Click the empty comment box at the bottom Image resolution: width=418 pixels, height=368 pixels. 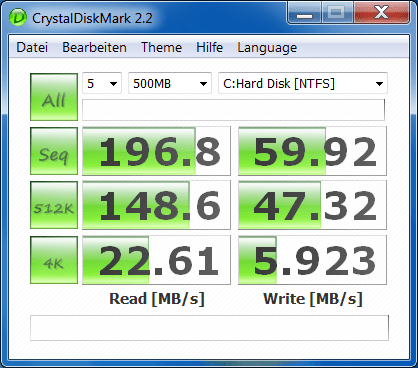pyautogui.click(x=209, y=328)
